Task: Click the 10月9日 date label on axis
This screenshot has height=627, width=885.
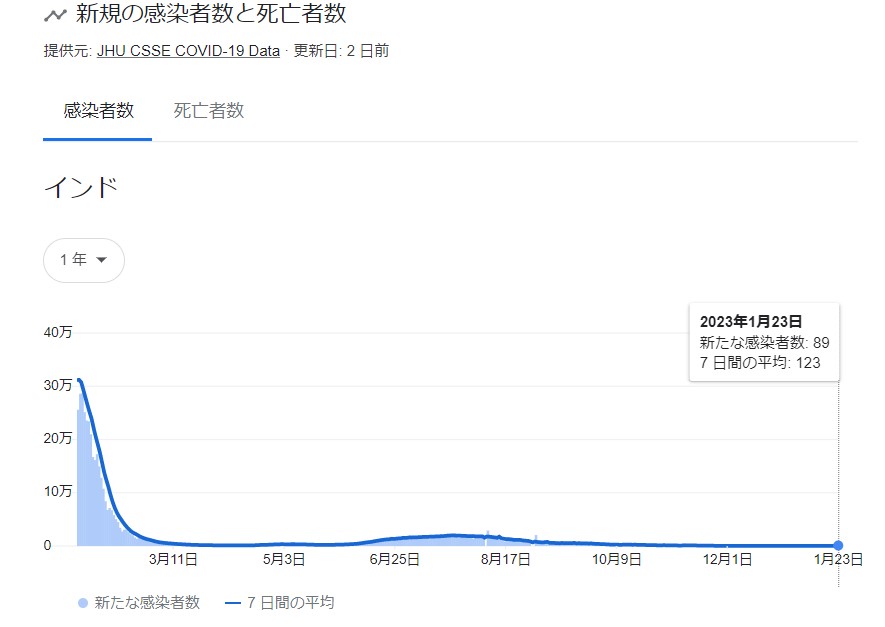Action: (616, 559)
